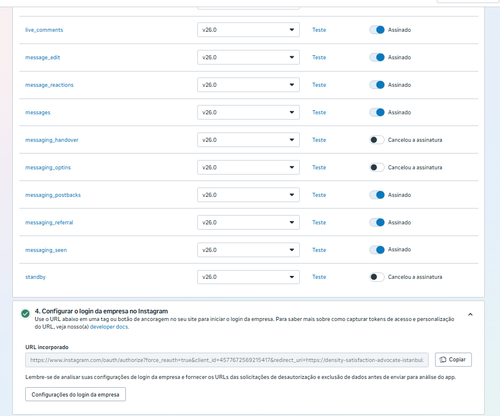Open the messaging_postbacks field link
500x416 pixels.
coord(53,195)
